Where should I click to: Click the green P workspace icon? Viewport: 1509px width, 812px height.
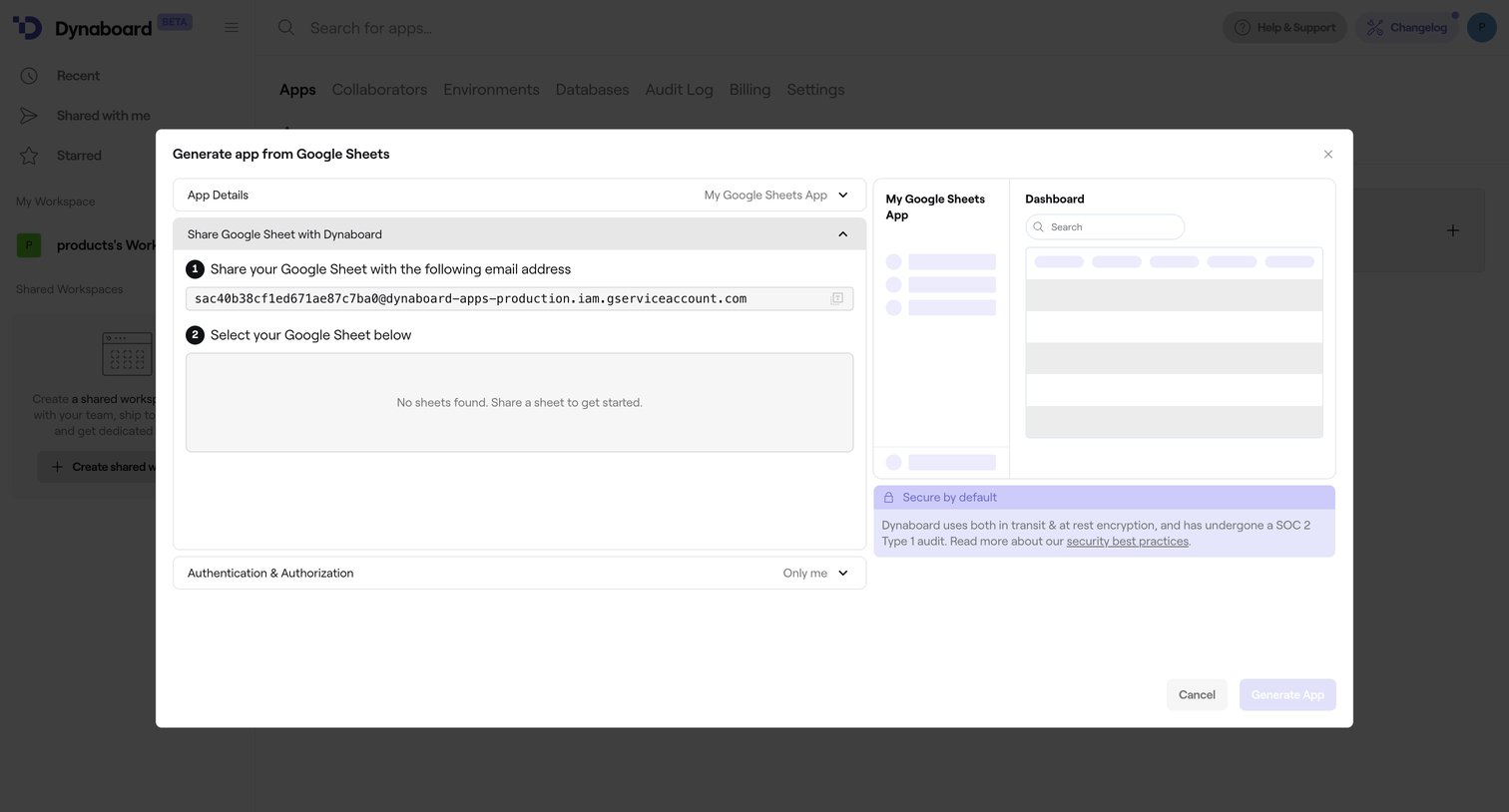(29, 245)
